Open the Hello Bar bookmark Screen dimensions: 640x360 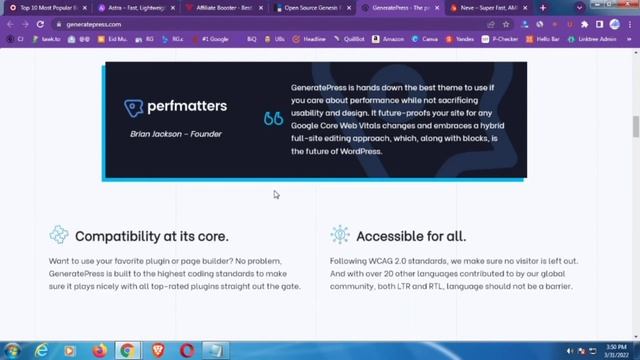click(x=543, y=39)
